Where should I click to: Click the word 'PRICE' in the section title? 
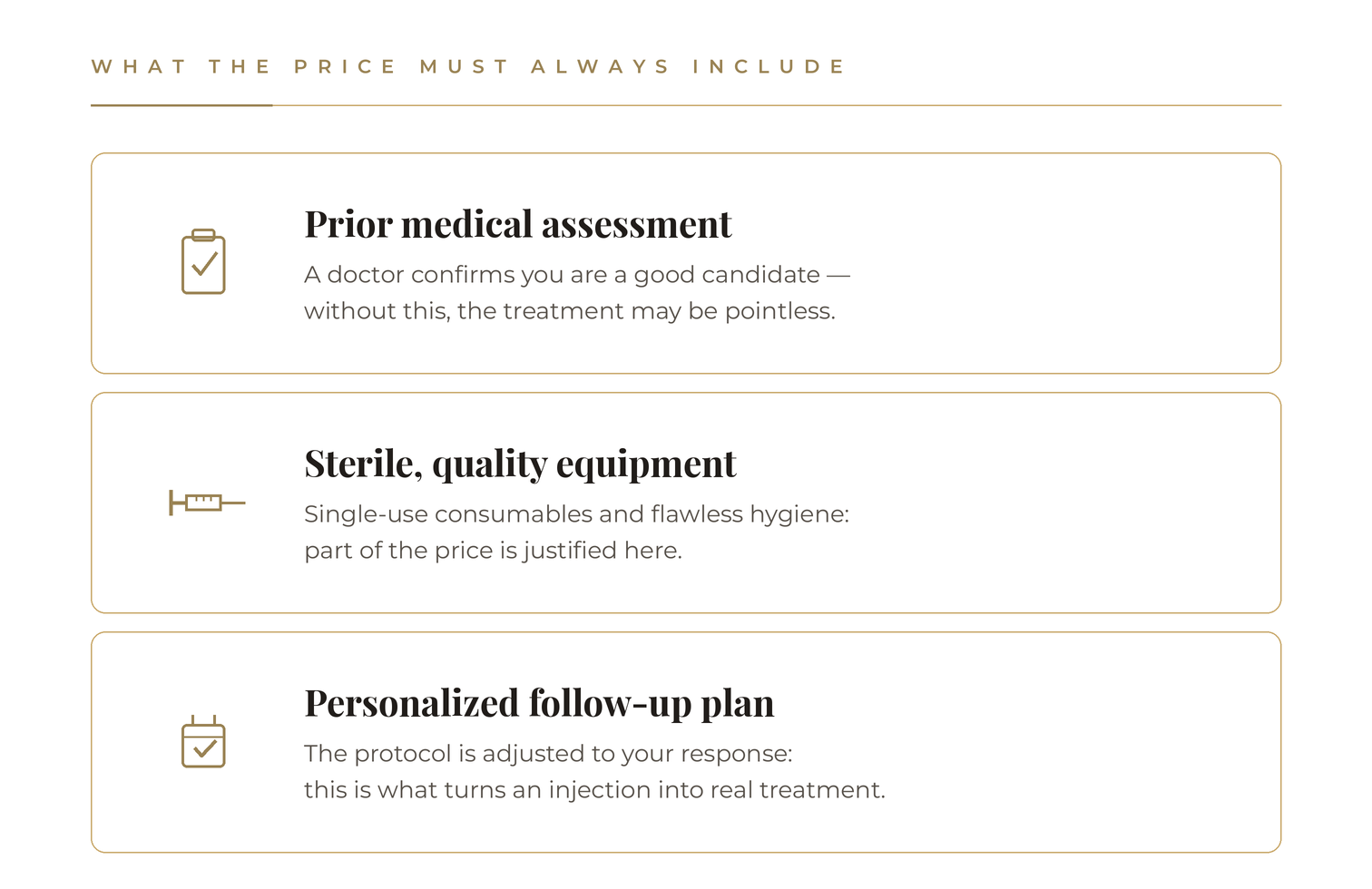(345, 66)
